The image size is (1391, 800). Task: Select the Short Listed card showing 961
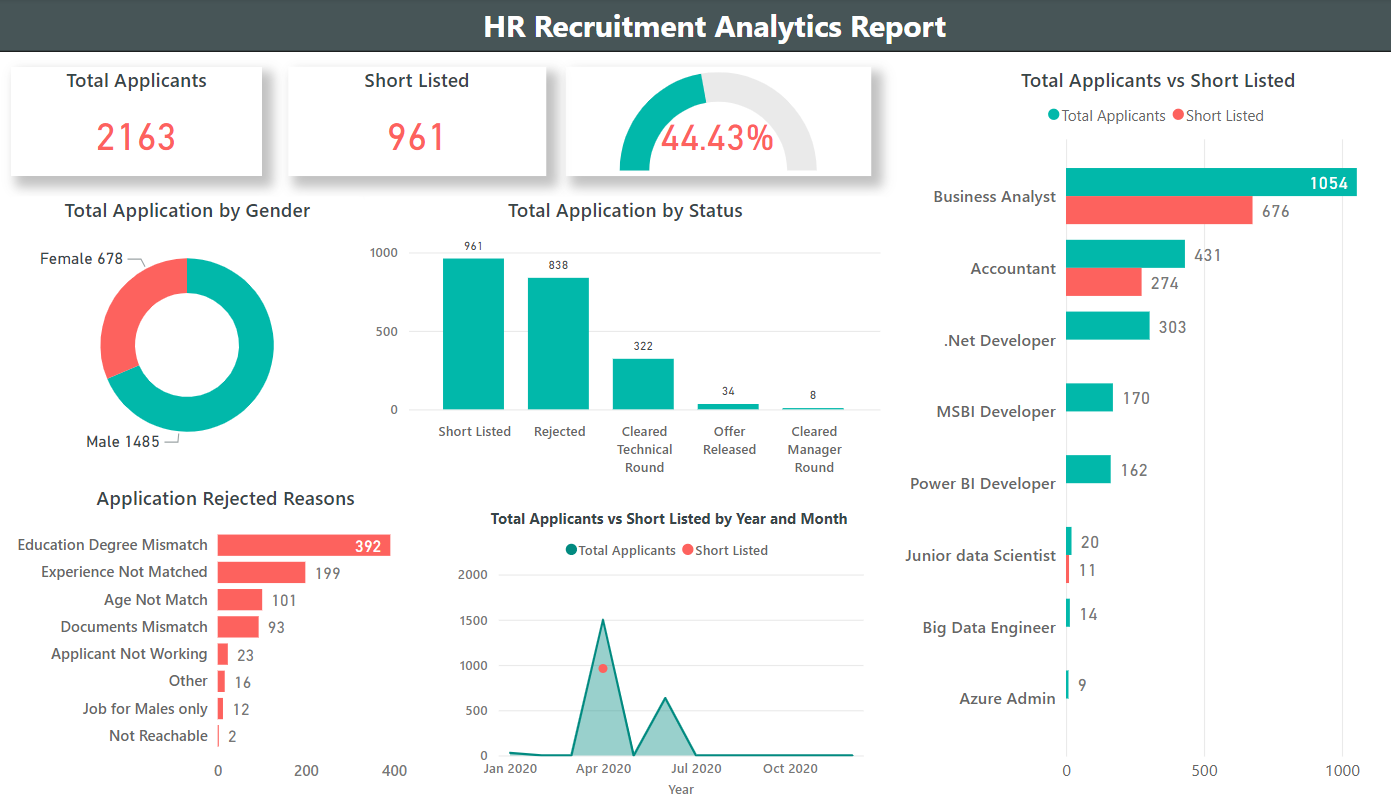[417, 122]
